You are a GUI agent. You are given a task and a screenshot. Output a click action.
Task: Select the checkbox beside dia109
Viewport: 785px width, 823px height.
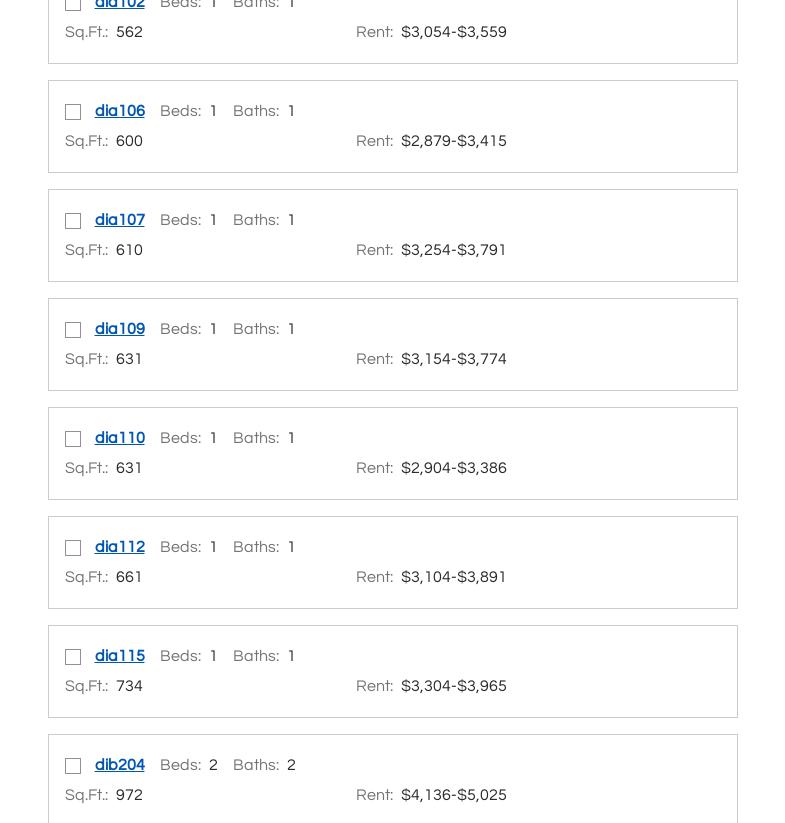point(73,330)
